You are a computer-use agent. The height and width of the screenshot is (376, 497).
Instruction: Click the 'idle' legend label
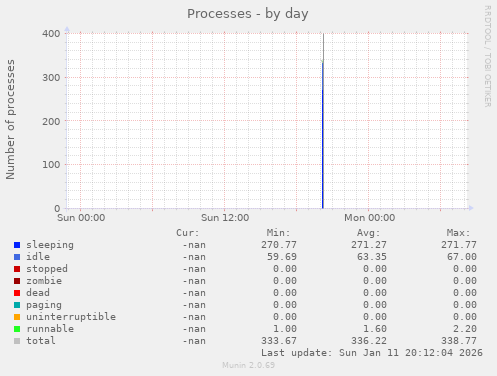tap(38, 257)
